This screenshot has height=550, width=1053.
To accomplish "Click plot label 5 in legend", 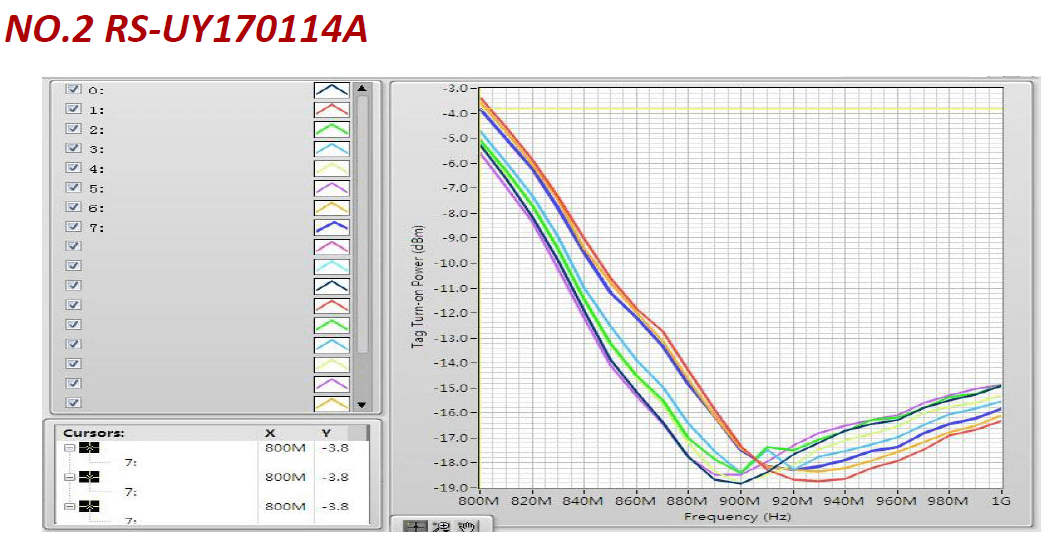I will pos(96,188).
